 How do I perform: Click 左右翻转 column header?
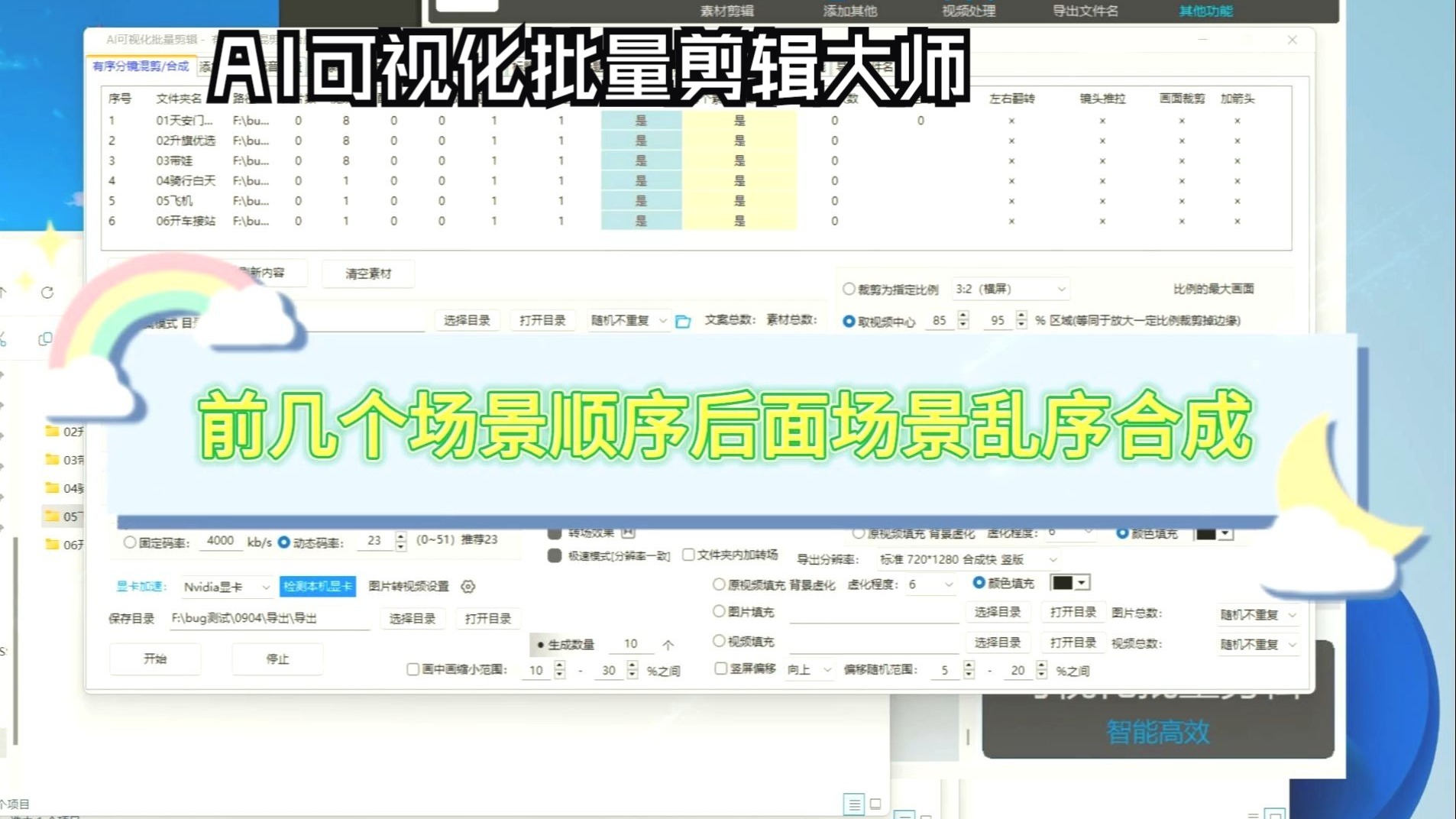1011,99
